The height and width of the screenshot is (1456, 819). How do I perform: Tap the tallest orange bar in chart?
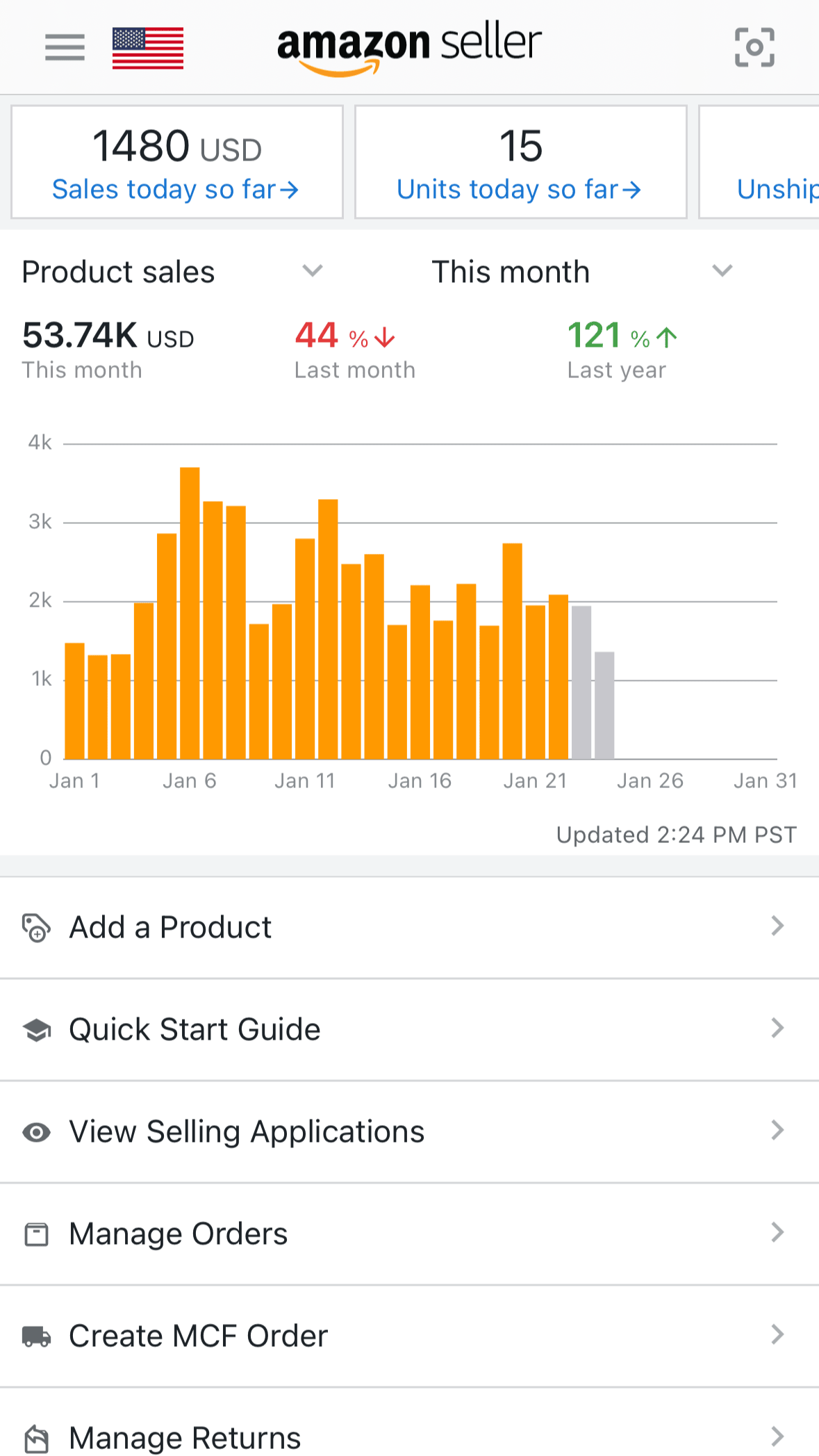tap(190, 612)
